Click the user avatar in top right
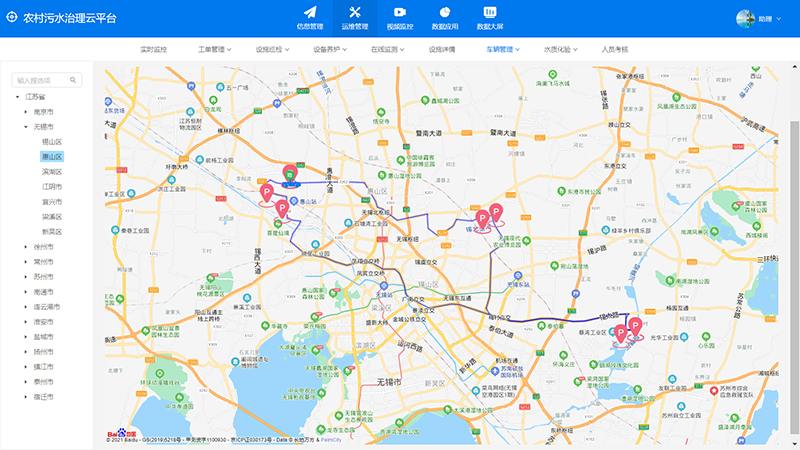 (x=744, y=18)
